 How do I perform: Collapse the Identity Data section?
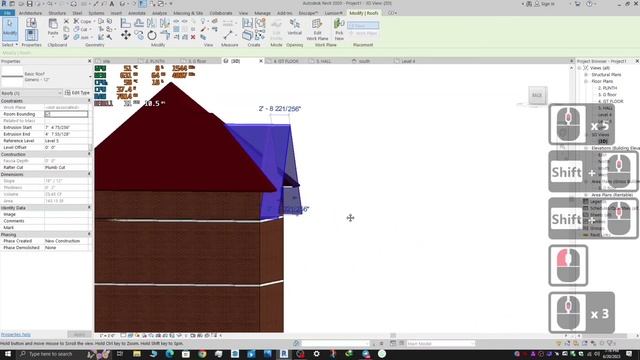89,208
